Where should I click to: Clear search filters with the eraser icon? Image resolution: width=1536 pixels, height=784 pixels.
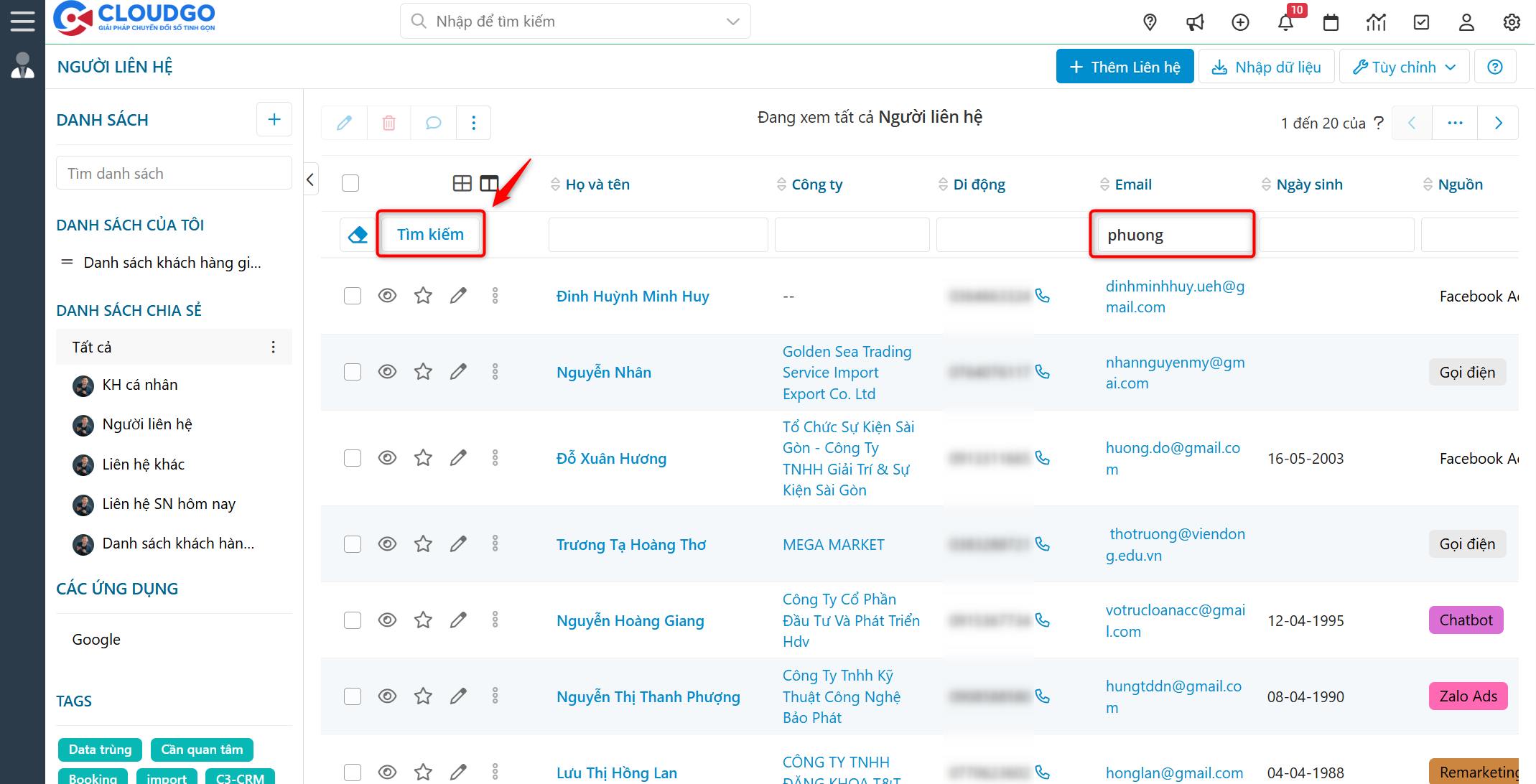tap(357, 234)
